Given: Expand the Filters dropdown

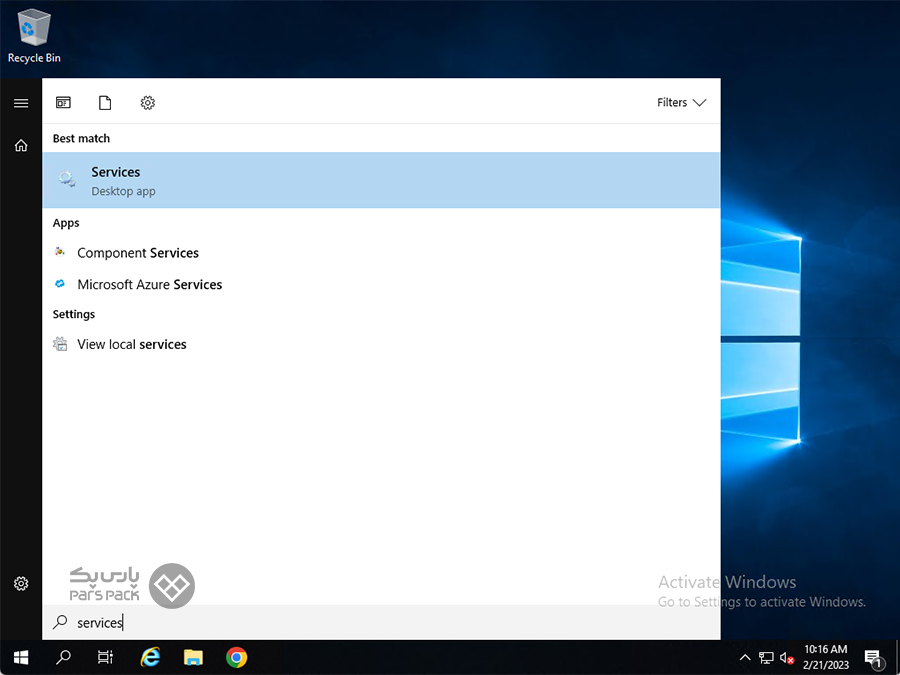Looking at the screenshot, I should tap(681, 103).
